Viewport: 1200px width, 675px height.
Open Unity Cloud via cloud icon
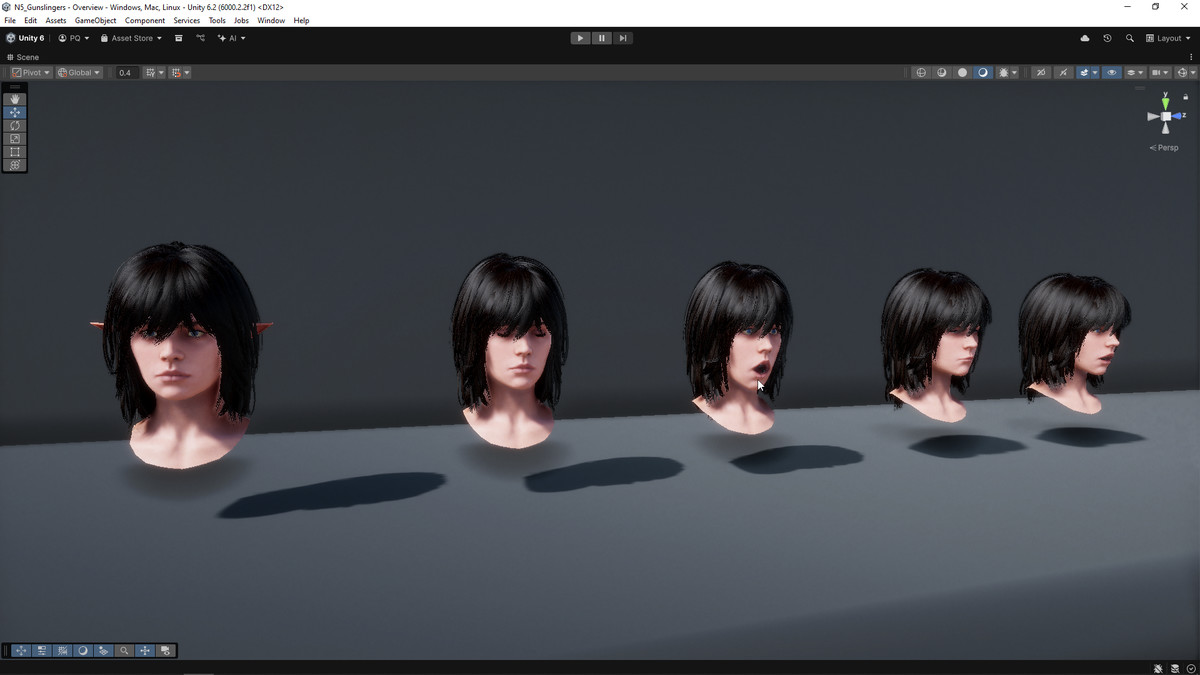pyautogui.click(x=1085, y=38)
